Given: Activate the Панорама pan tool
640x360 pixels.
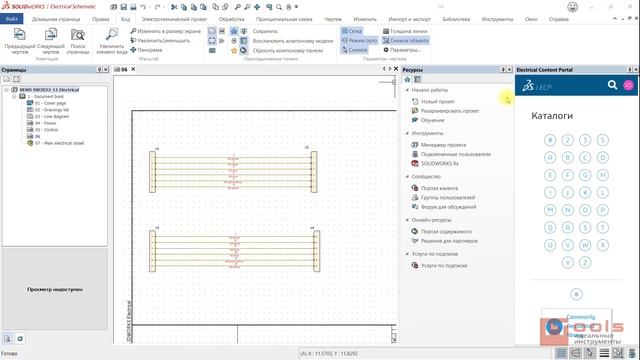Looking at the screenshot, I should coord(146,50).
